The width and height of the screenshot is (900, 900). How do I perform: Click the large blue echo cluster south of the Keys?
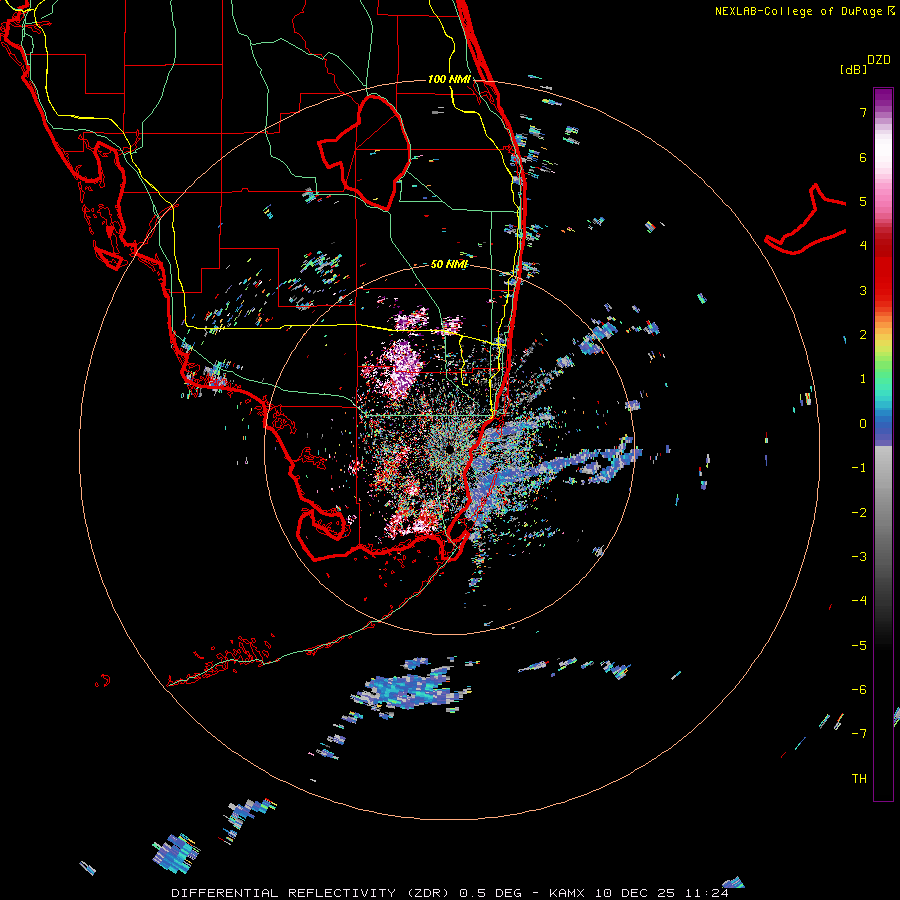pos(410,690)
